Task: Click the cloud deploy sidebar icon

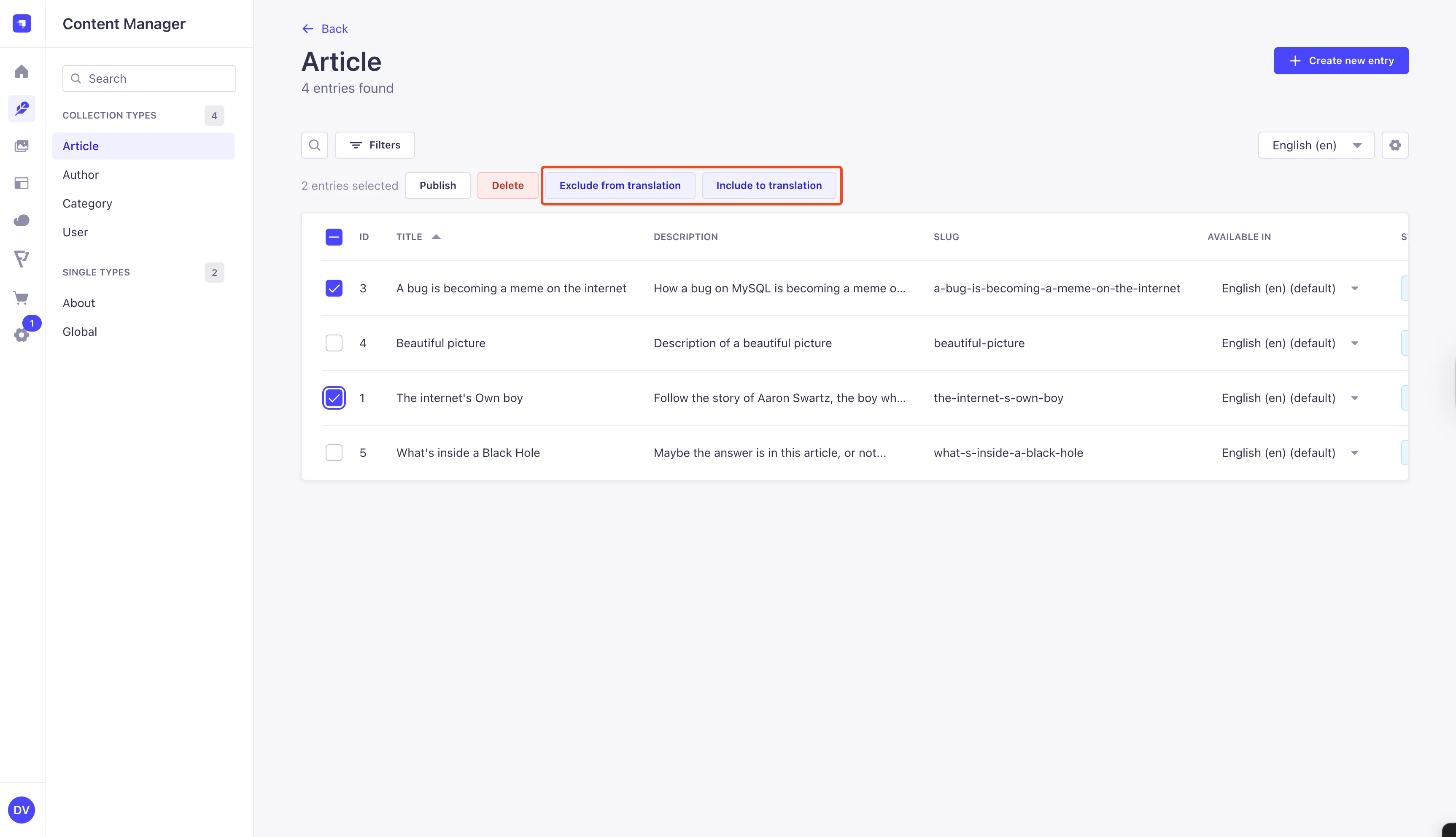Action: tap(21, 221)
